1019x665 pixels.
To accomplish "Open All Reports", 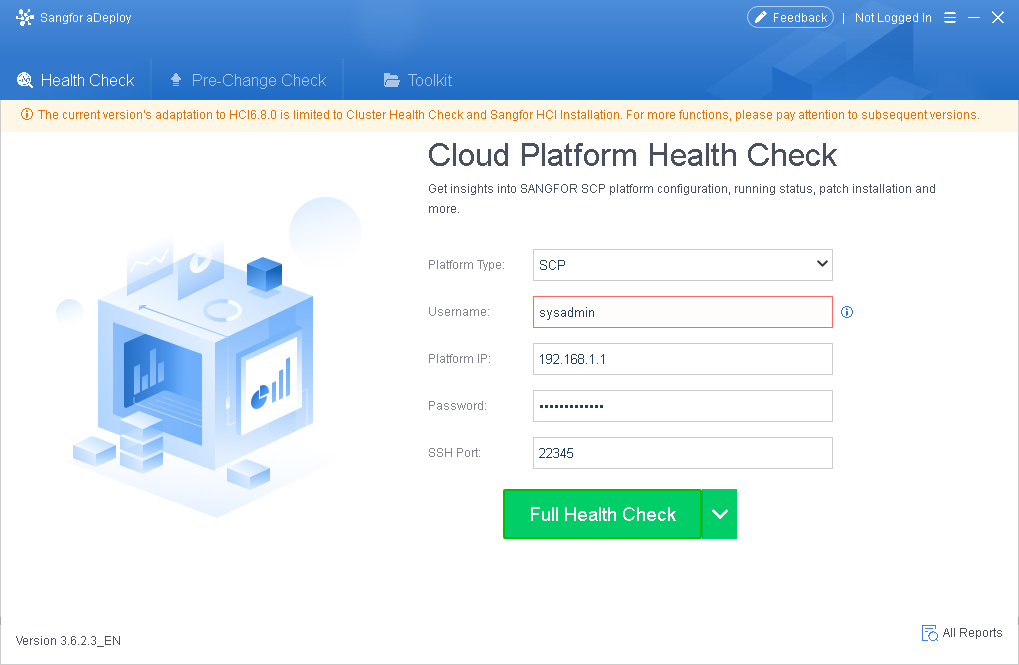I will pyautogui.click(x=962, y=632).
